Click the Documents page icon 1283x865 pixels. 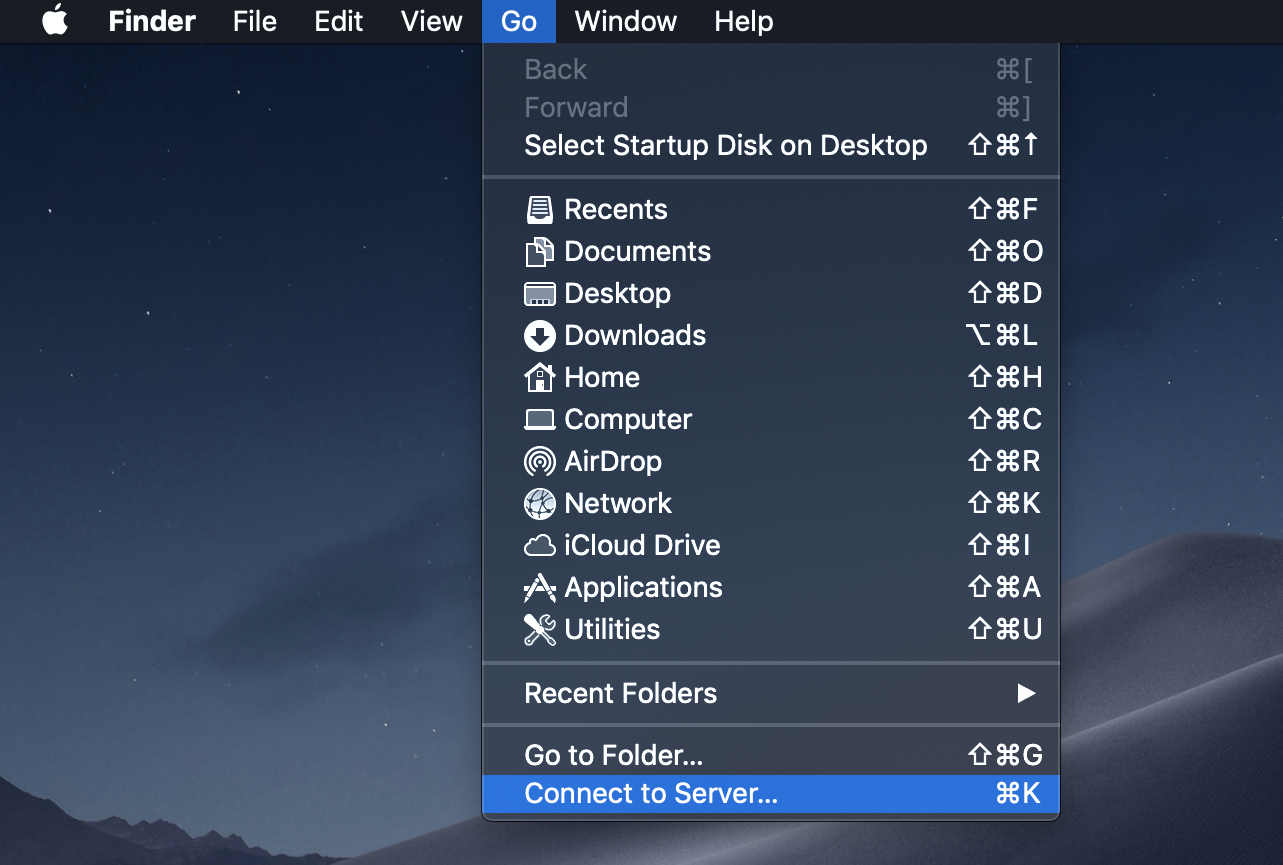click(x=539, y=251)
